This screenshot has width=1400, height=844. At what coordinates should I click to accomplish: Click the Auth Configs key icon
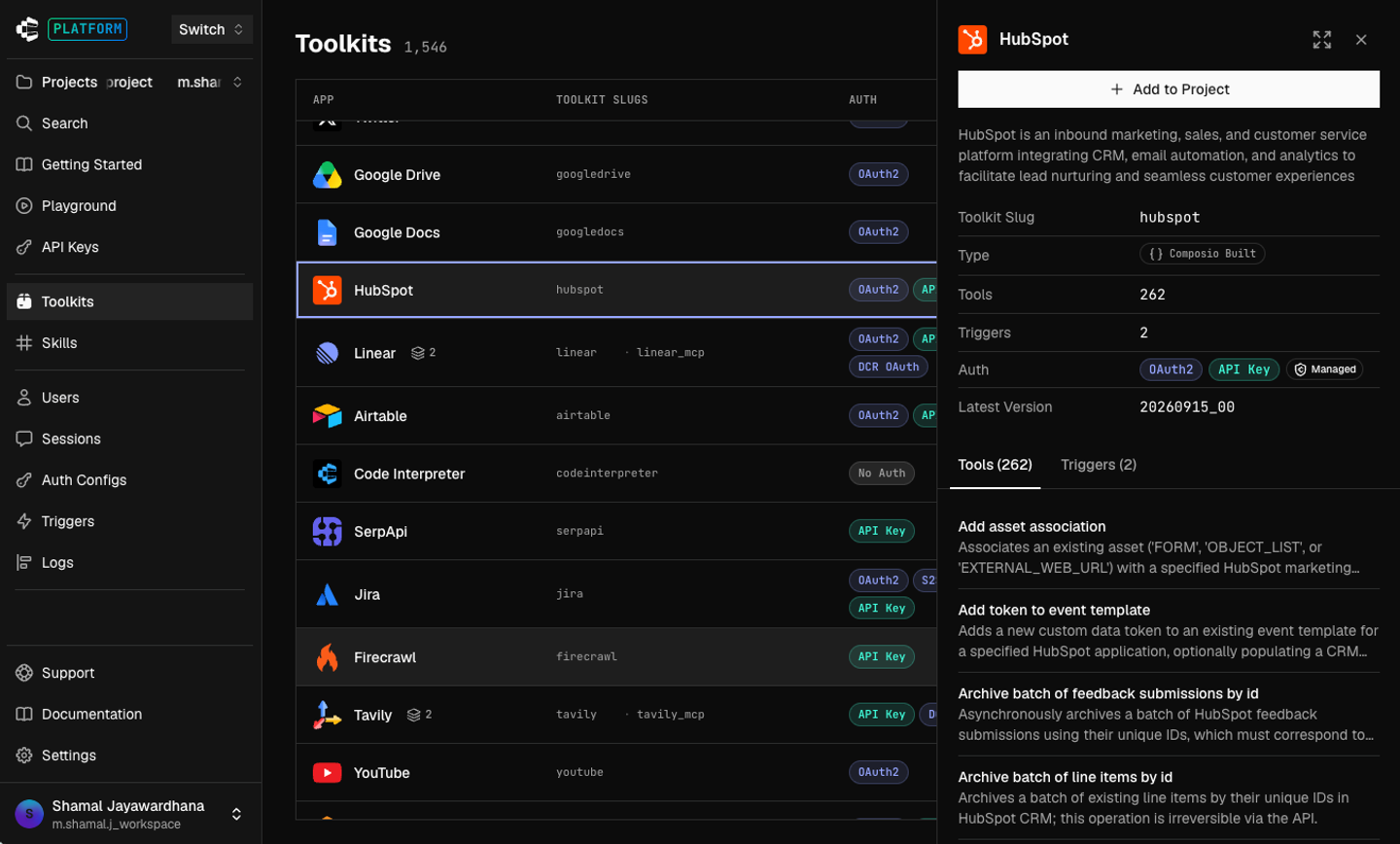[x=24, y=480]
